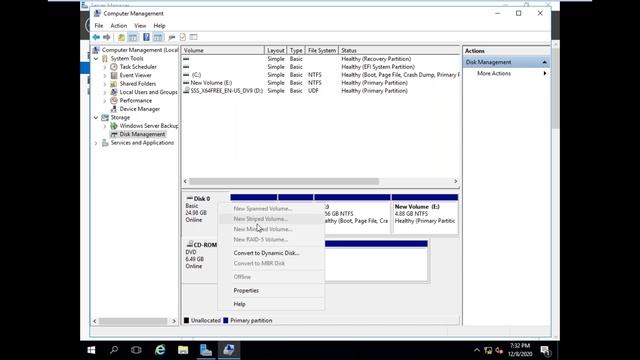Collapse the Disk Management actions section arrow
This screenshot has width=640, height=360.
(544, 62)
